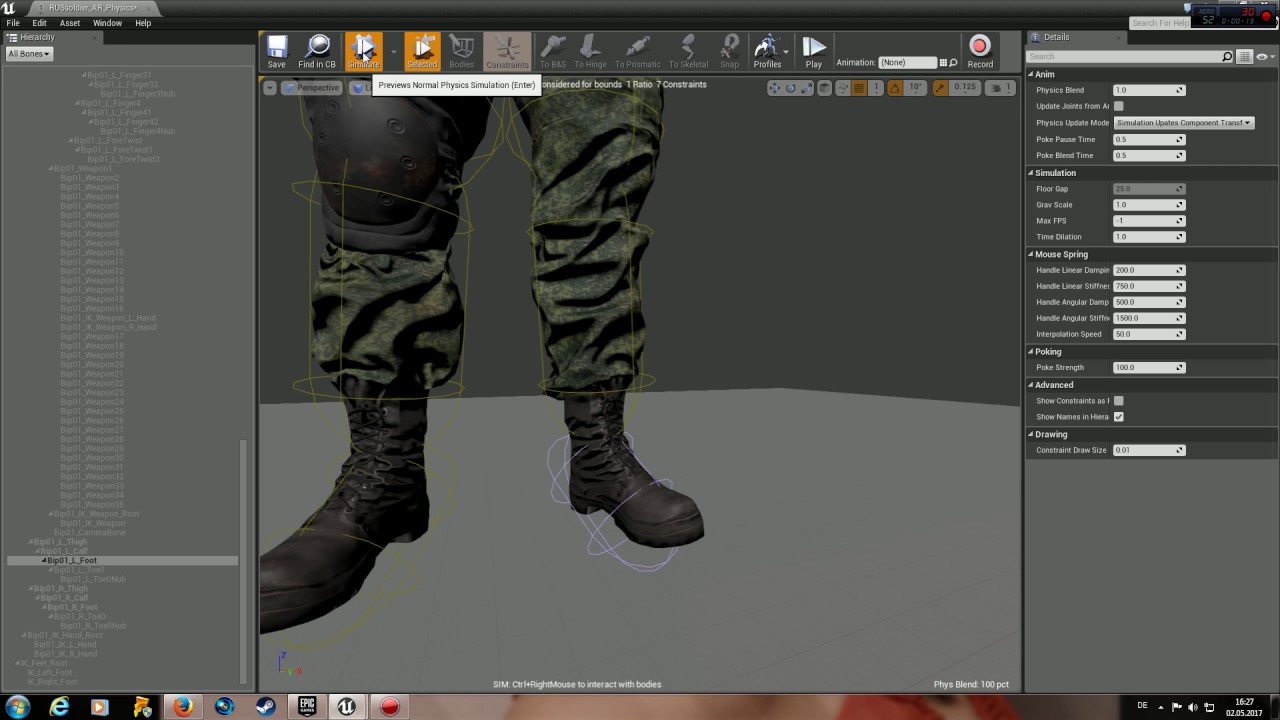Image resolution: width=1280 pixels, height=720 pixels.
Task: Click the Record toolbar button
Action: (x=980, y=52)
